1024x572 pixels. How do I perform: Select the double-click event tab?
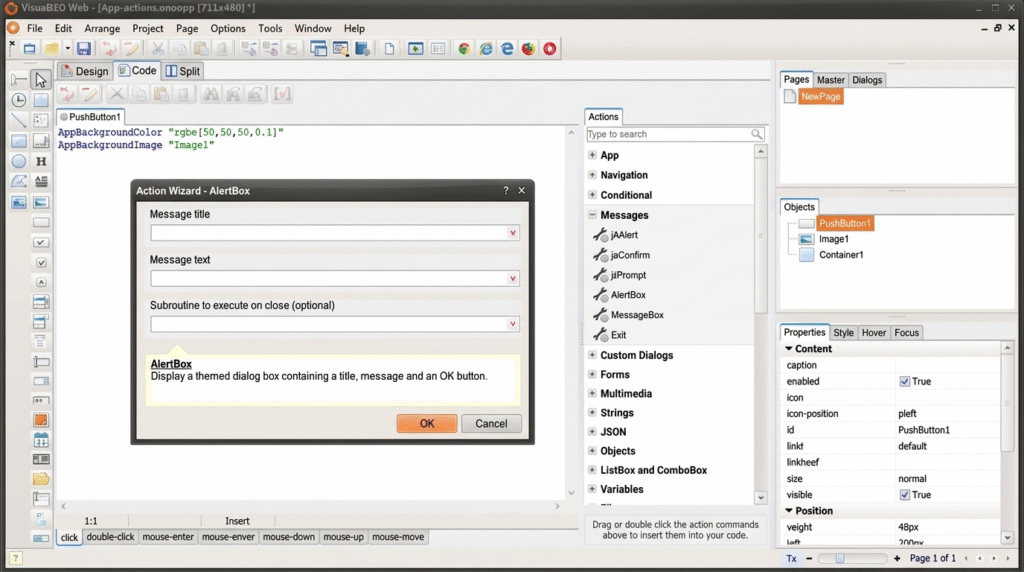pos(110,537)
